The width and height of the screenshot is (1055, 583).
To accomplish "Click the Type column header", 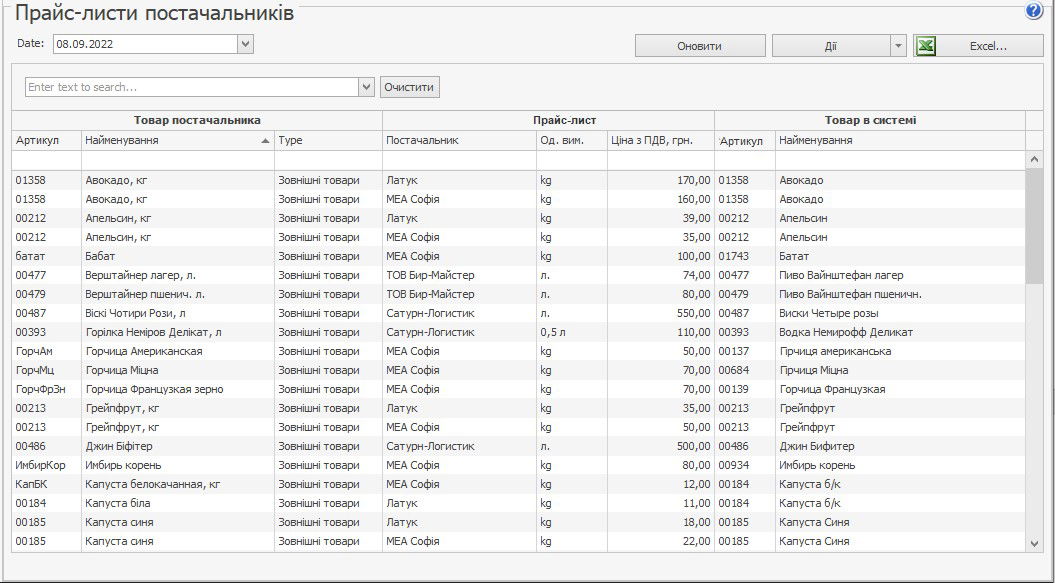I will 327,141.
